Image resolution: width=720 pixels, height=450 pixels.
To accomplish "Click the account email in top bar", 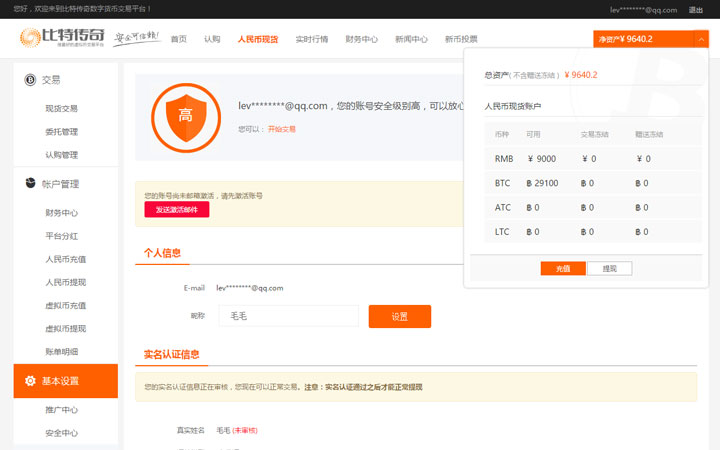I will pyautogui.click(x=643, y=10).
